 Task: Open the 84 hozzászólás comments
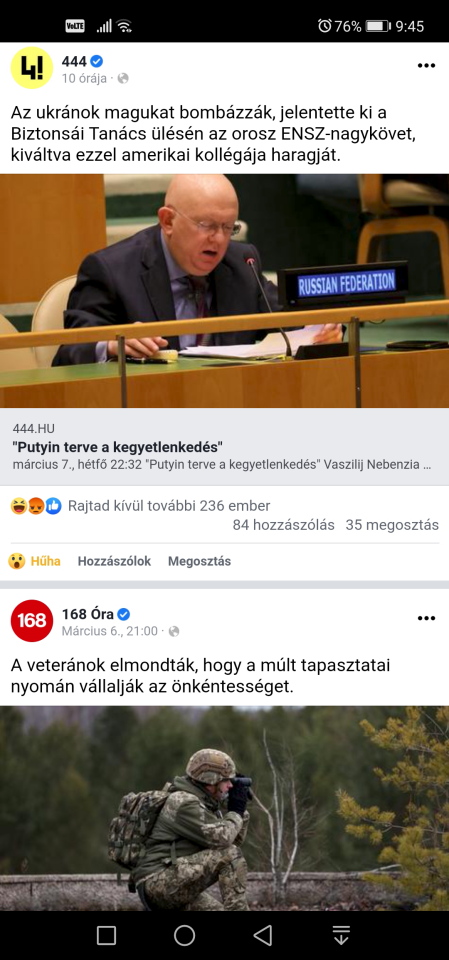284,525
